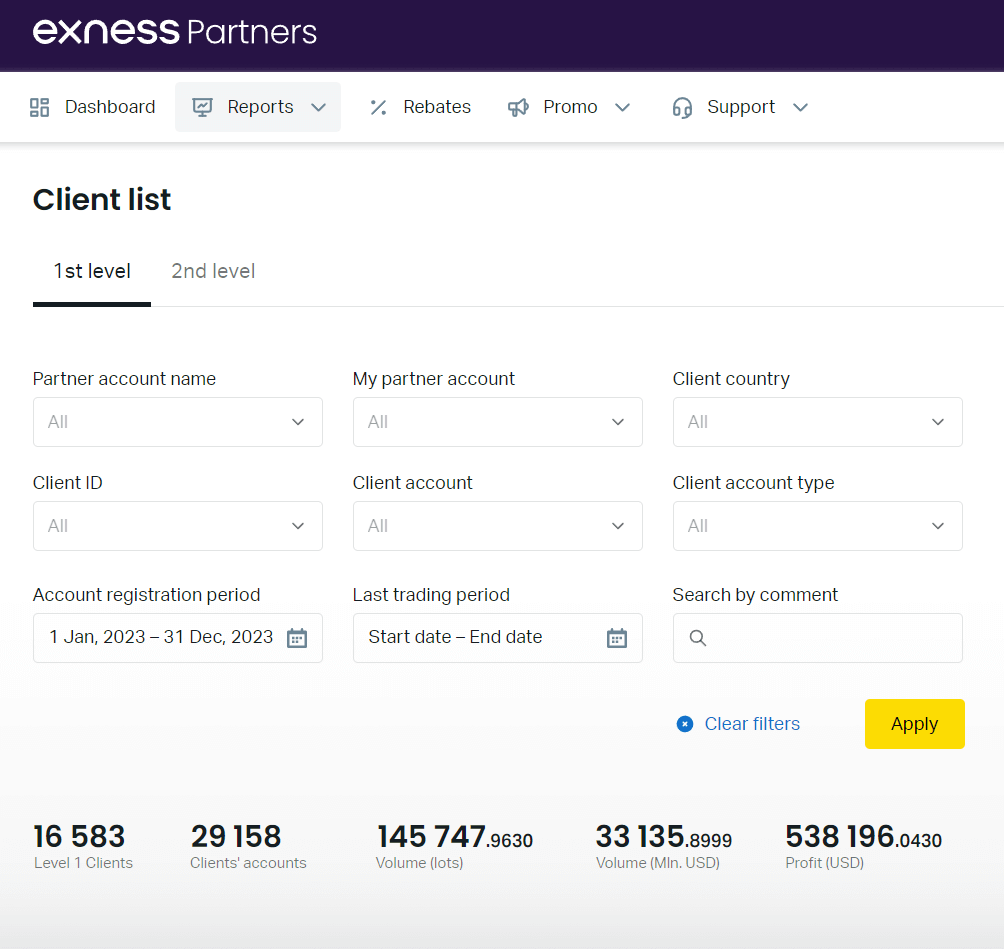1004x949 pixels.
Task: Expand the Promo menu chevron
Action: point(622,107)
